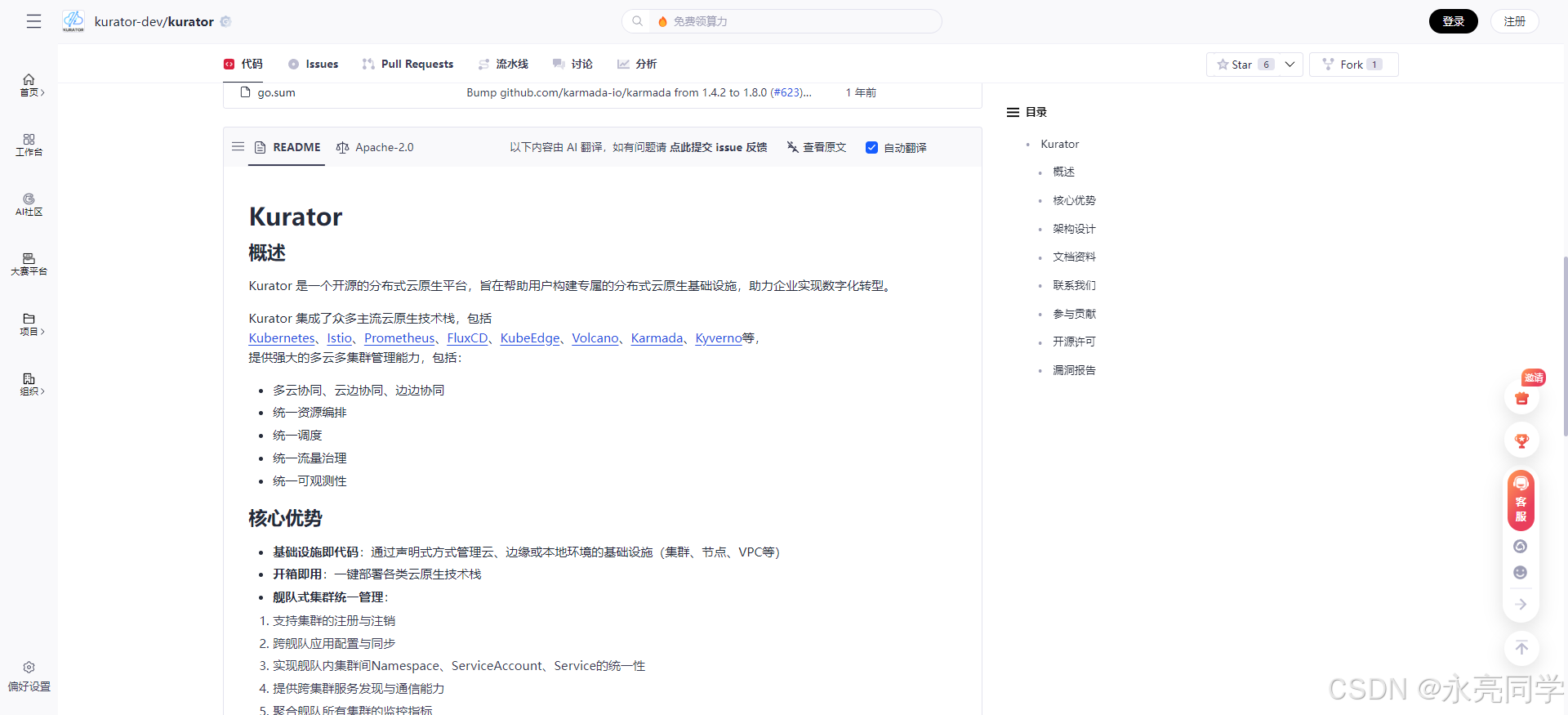This screenshot has height=715, width=1568.
Task: Jump to 参与贡献 in table of contents
Action: pyautogui.click(x=1074, y=314)
